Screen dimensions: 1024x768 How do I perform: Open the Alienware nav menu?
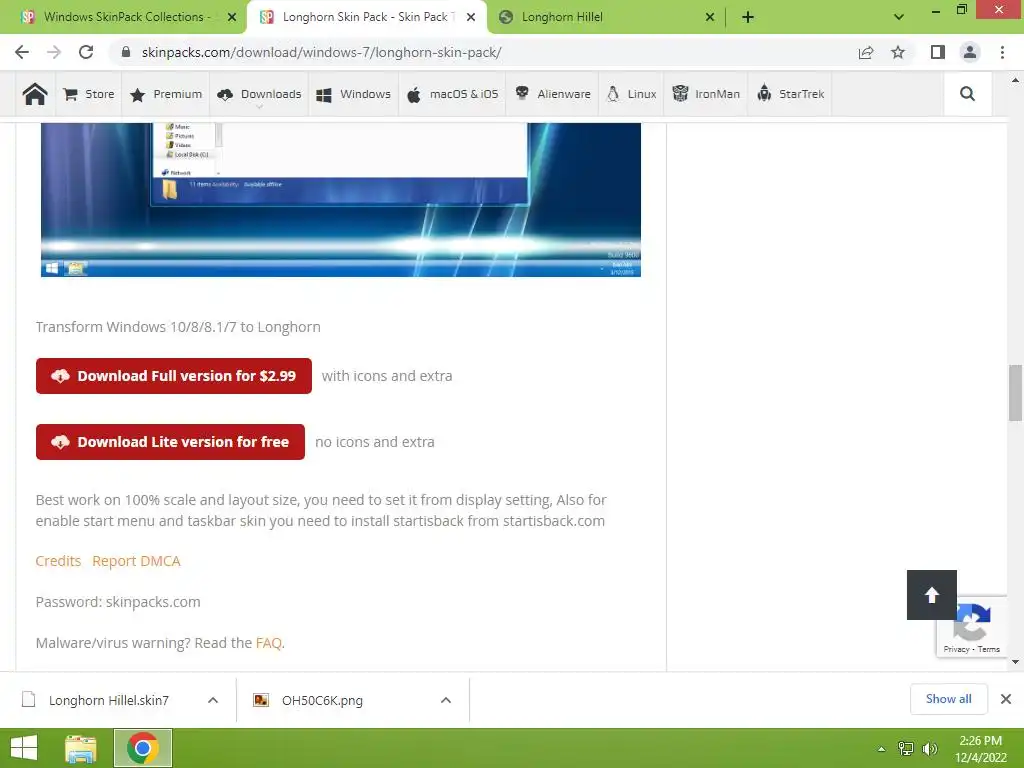[552, 94]
